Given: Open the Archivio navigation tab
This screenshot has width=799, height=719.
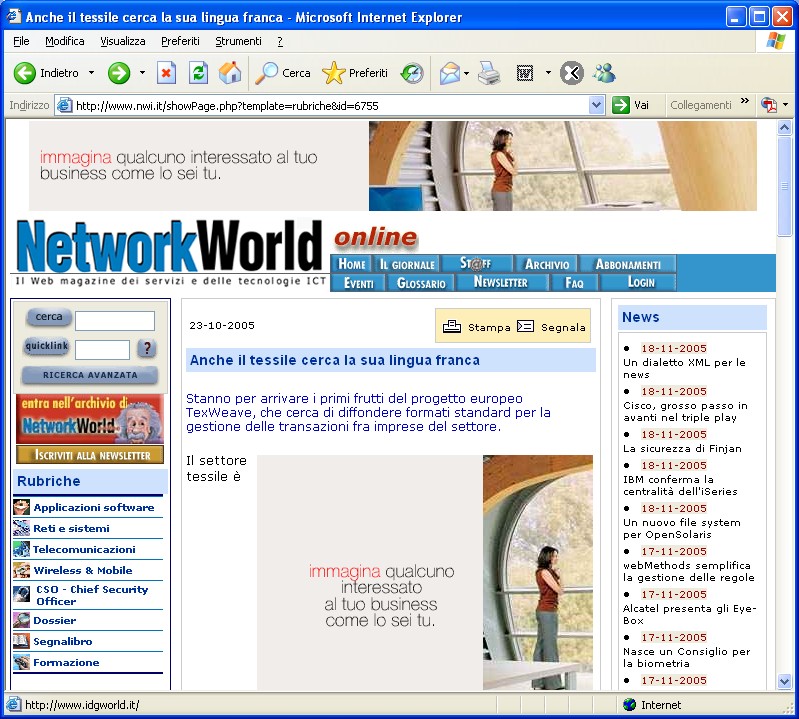Looking at the screenshot, I should (x=546, y=264).
